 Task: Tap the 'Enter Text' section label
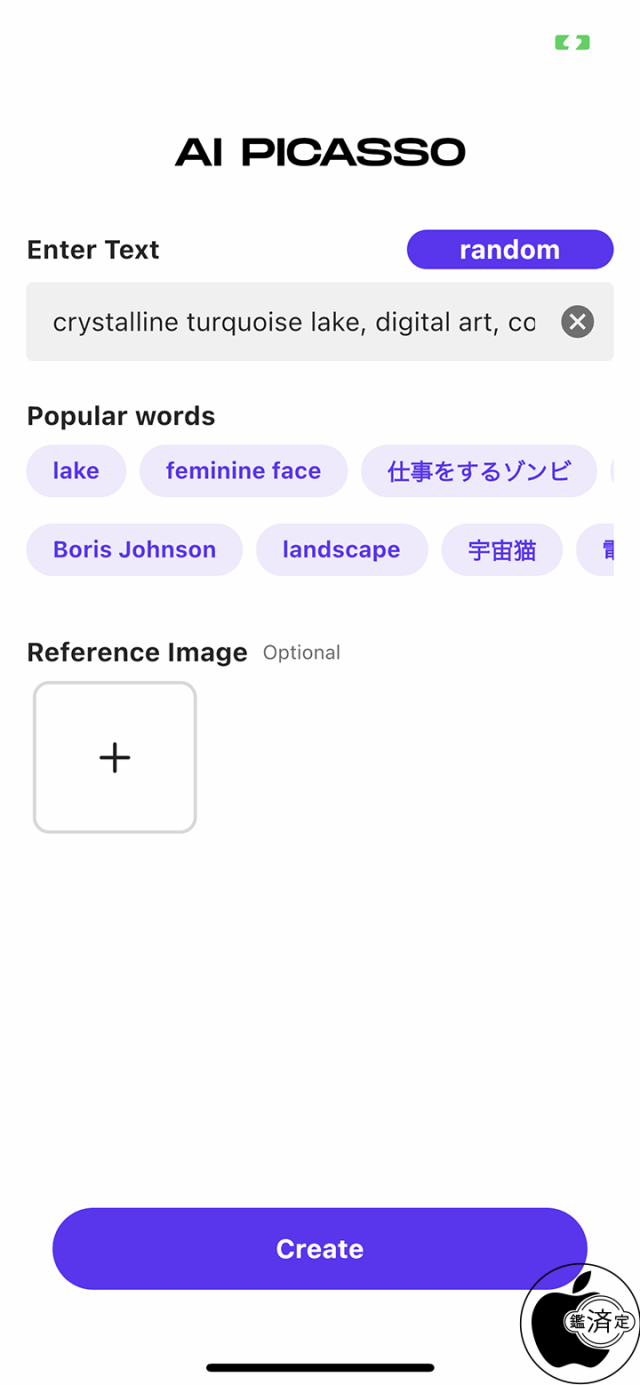pyautogui.click(x=92, y=249)
